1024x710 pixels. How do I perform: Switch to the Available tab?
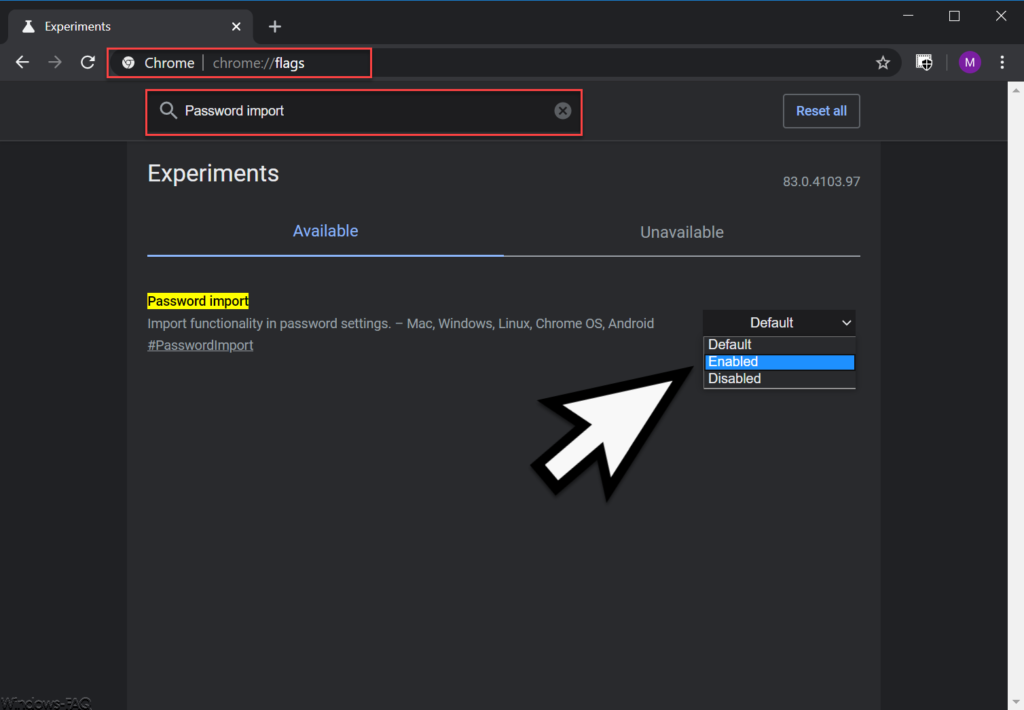point(325,231)
